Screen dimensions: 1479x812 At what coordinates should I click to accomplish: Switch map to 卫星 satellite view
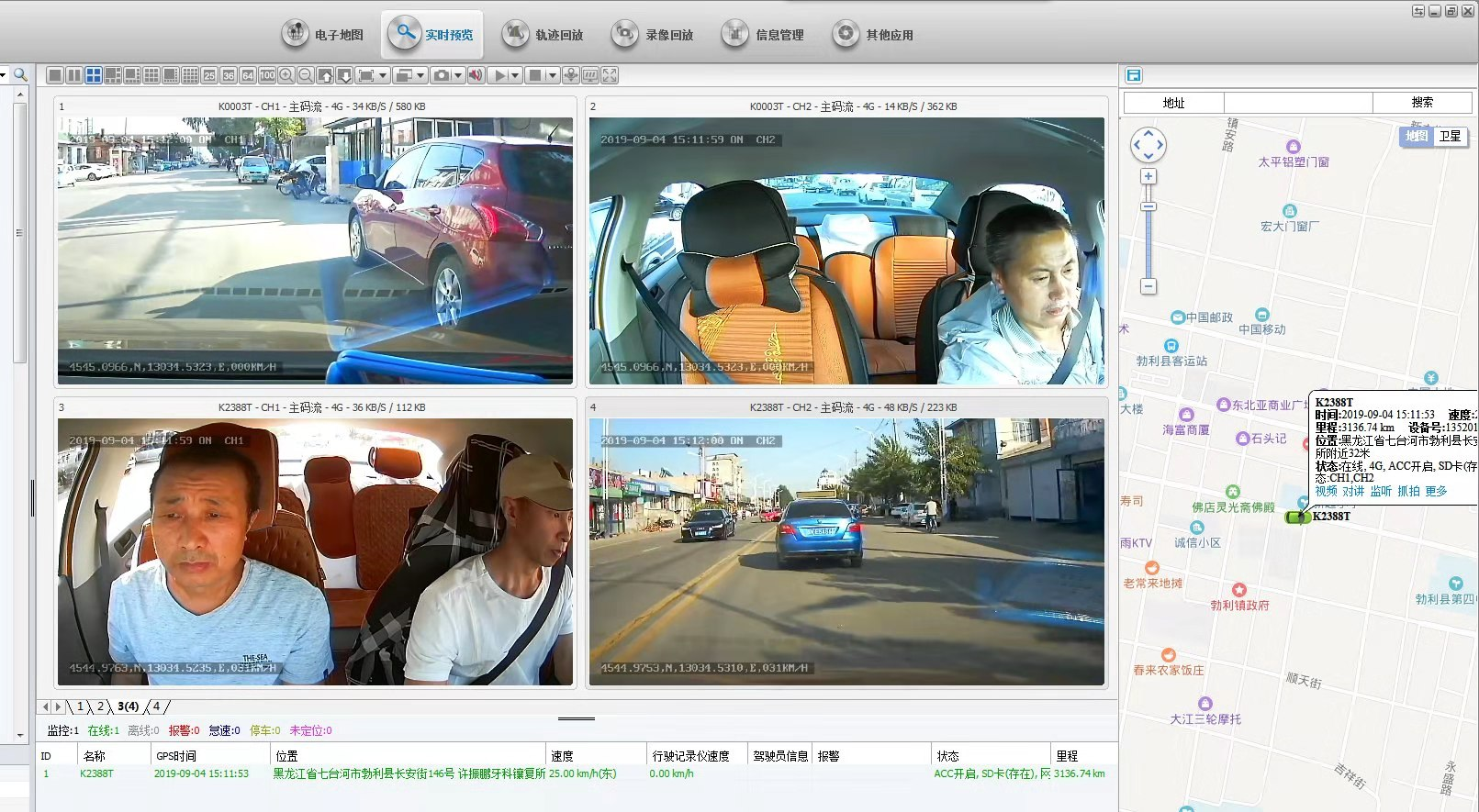click(1450, 137)
